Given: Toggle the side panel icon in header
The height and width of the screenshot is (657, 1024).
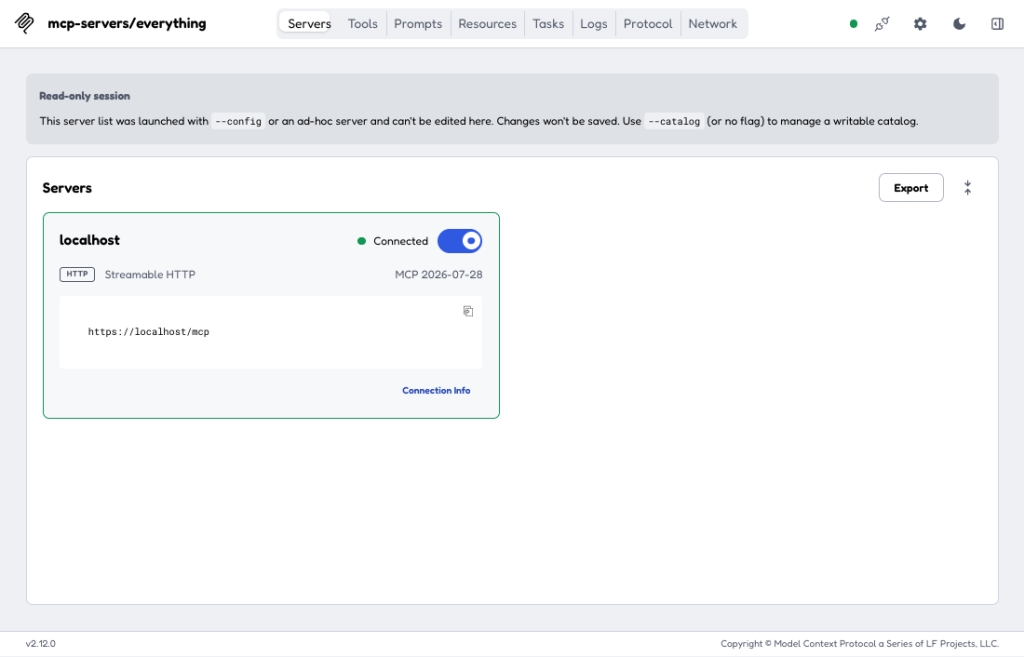Looking at the screenshot, I should coord(997,24).
